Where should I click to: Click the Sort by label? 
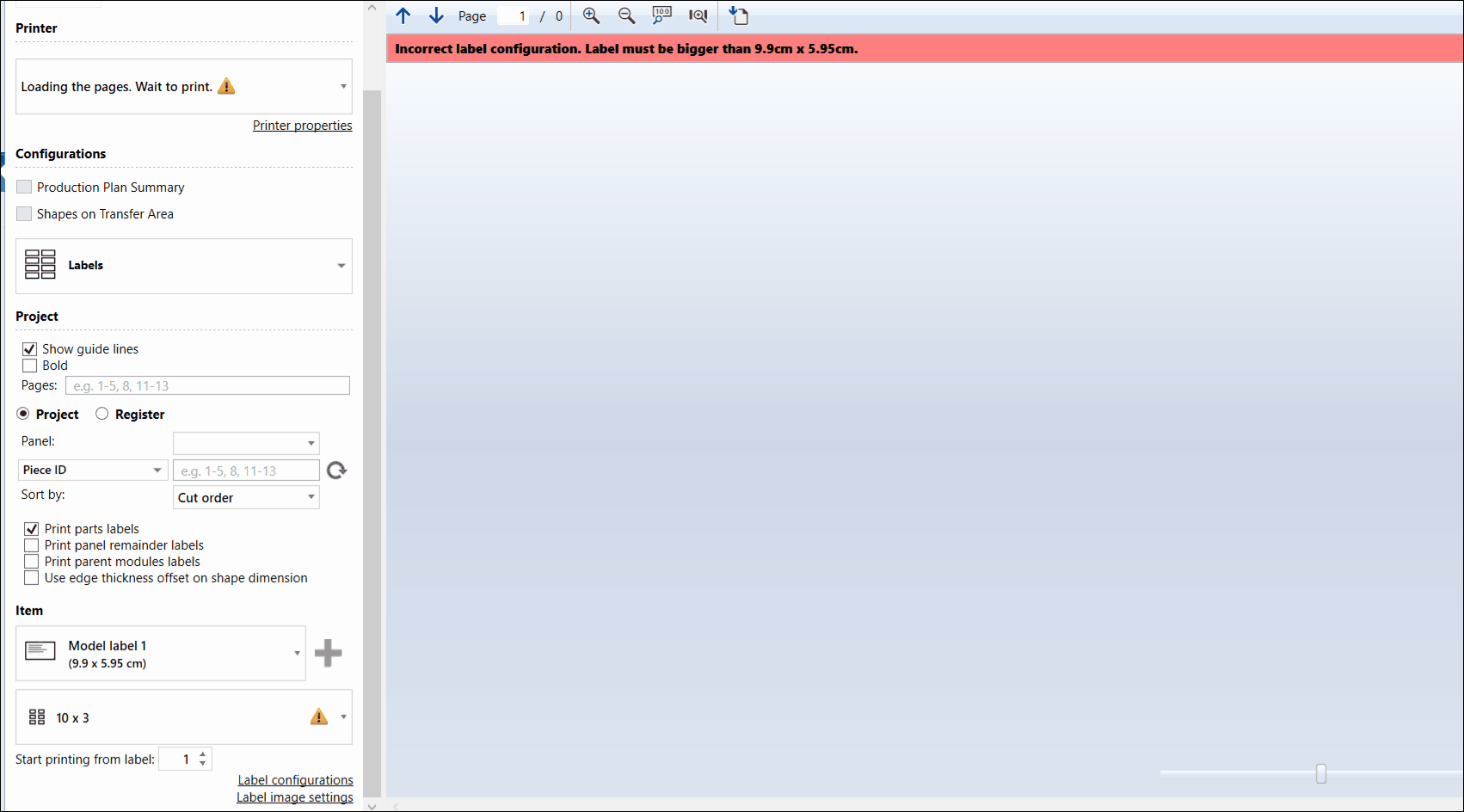pyautogui.click(x=43, y=495)
